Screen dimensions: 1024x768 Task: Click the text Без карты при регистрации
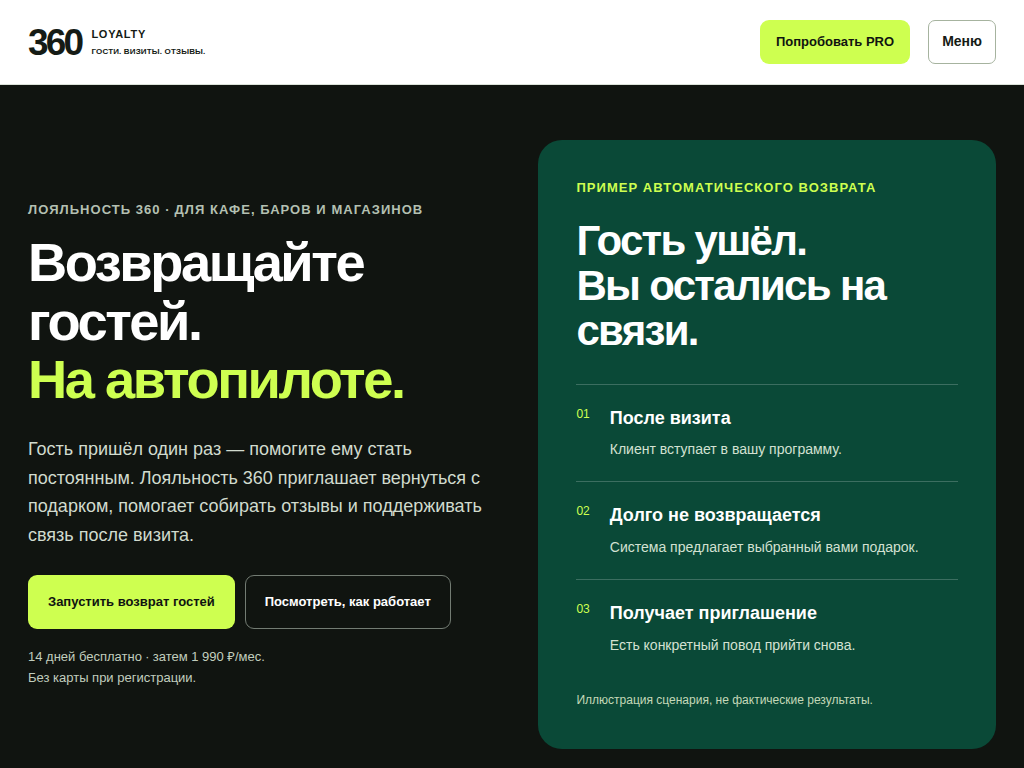tap(112, 678)
